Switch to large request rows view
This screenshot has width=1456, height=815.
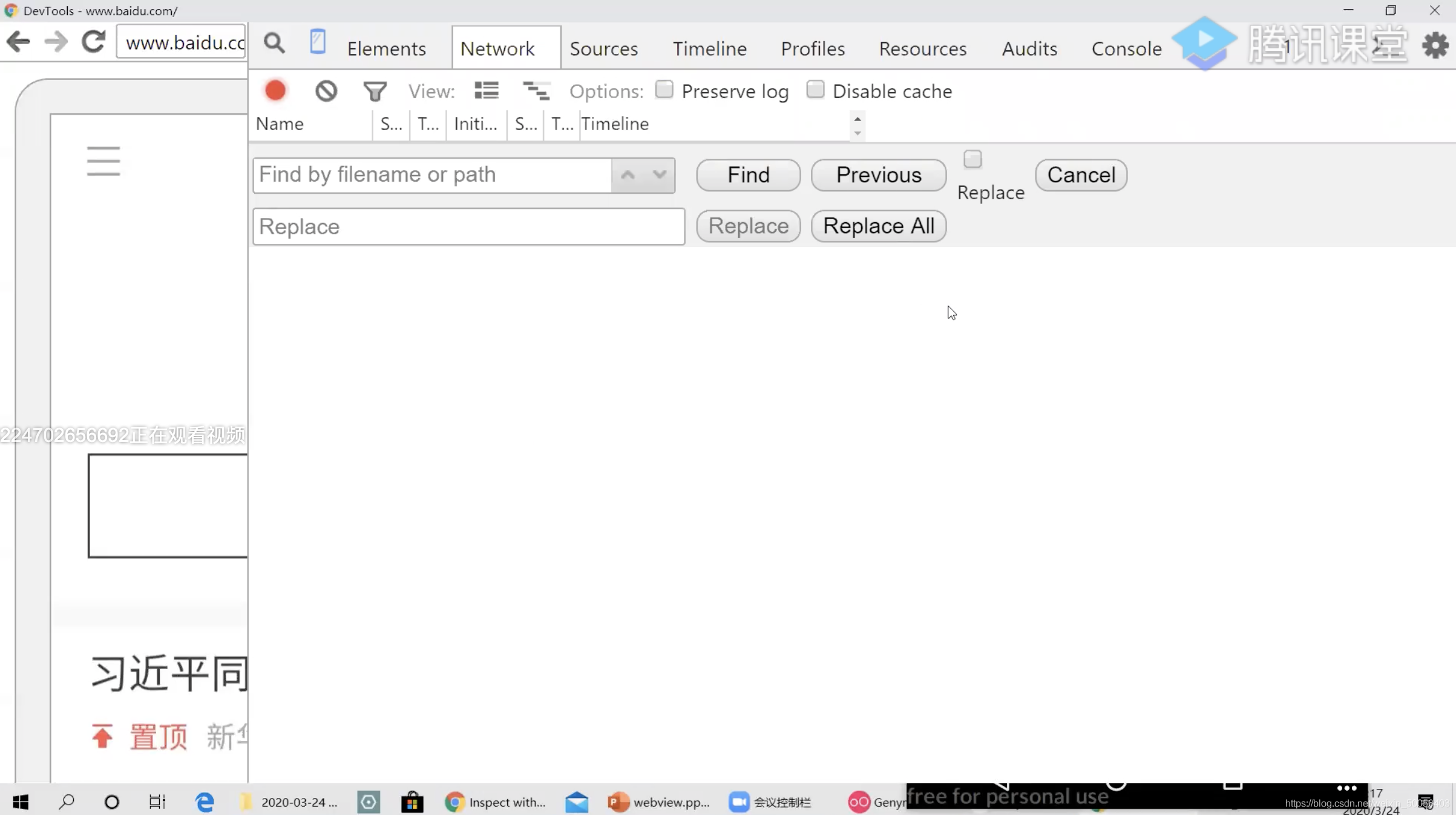(487, 91)
